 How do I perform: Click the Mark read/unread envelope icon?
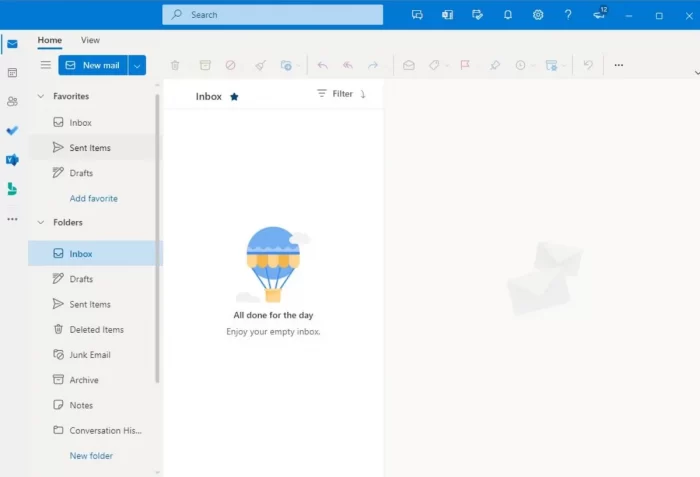coord(408,65)
